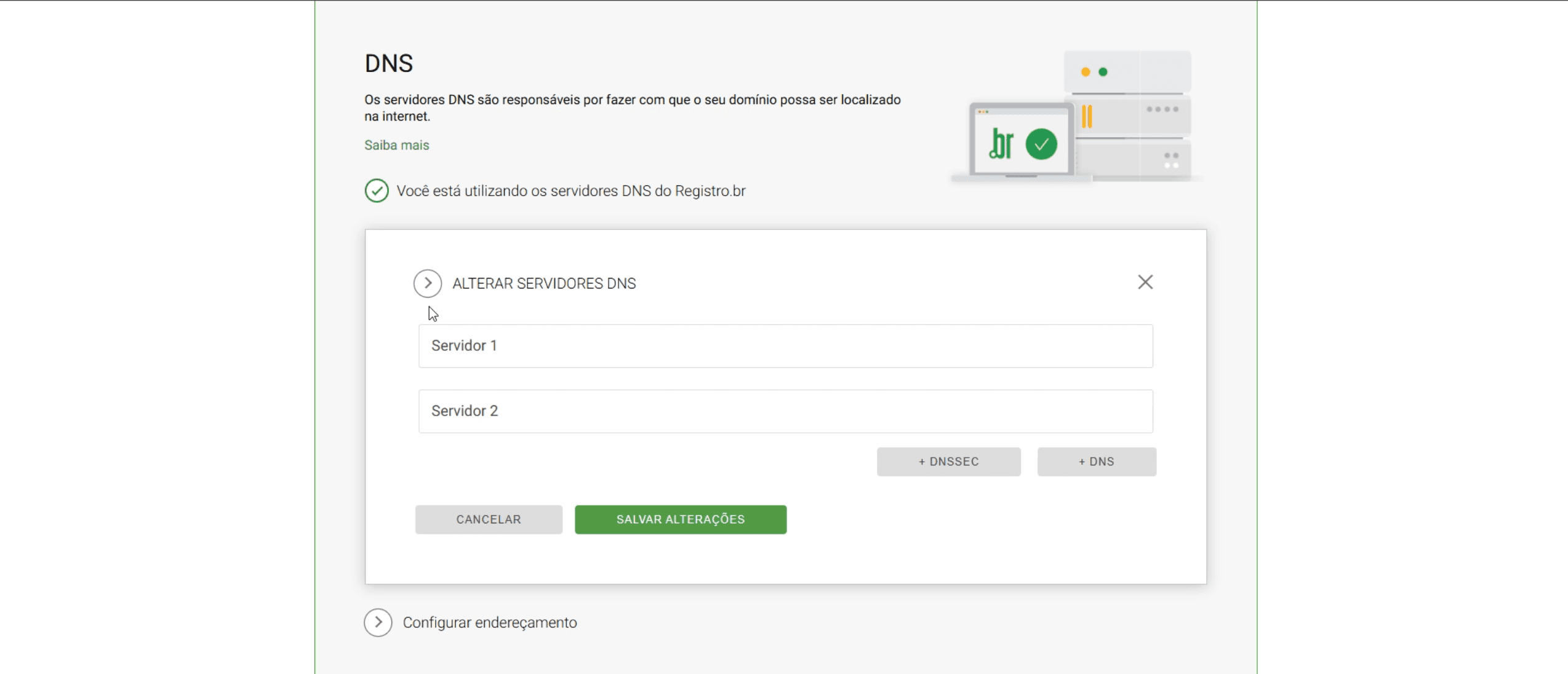Click the DNS page heading
The image size is (1568, 674).
388,63
